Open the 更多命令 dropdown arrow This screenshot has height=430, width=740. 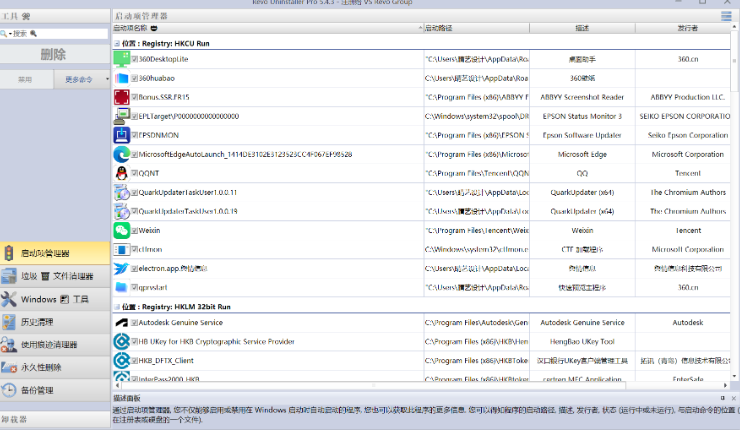pos(107,79)
